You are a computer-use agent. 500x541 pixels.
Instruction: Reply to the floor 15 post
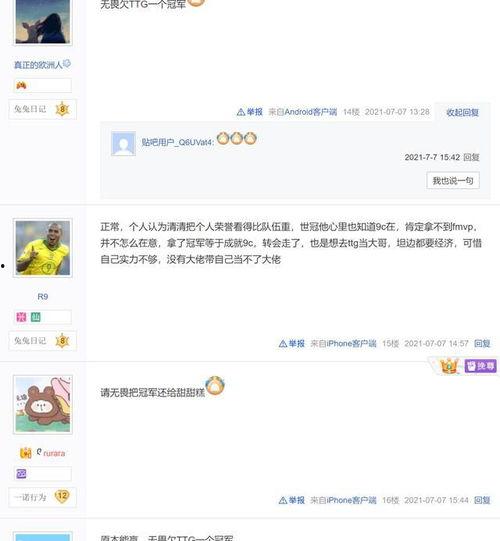[482, 343]
